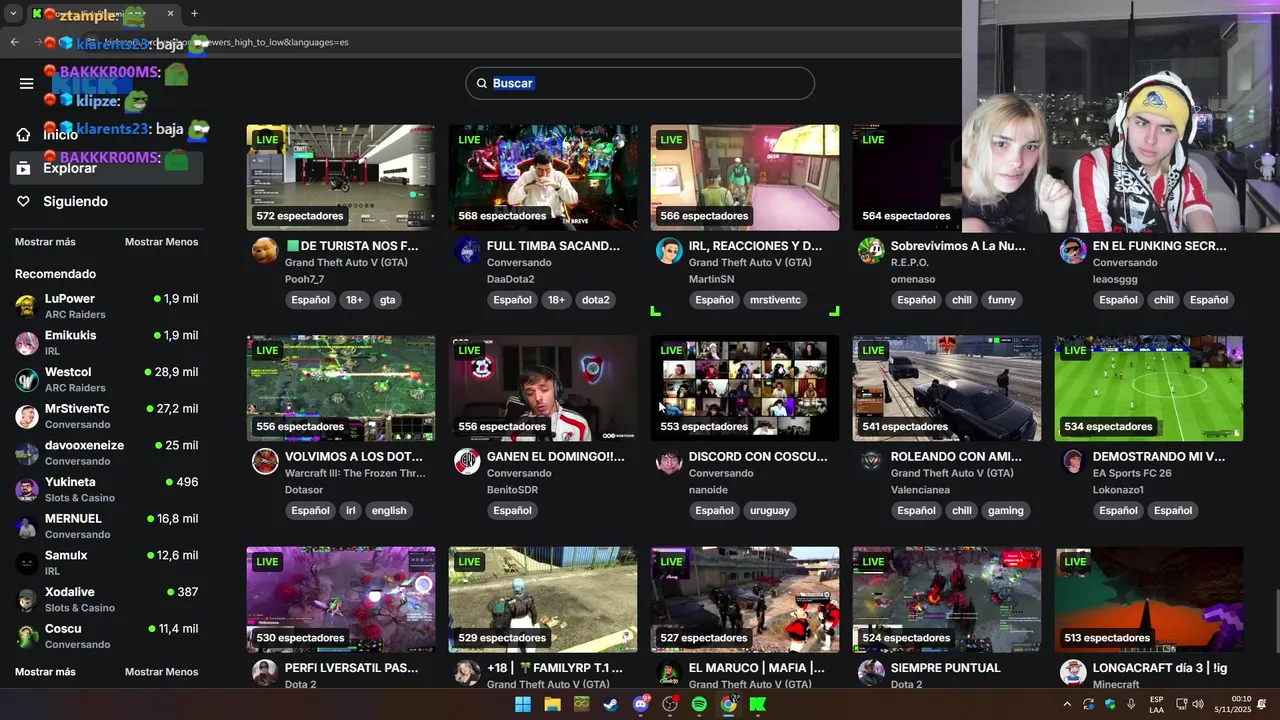This screenshot has height=720, width=1280.
Task: Click the Buscar search field
Action: coord(640,83)
